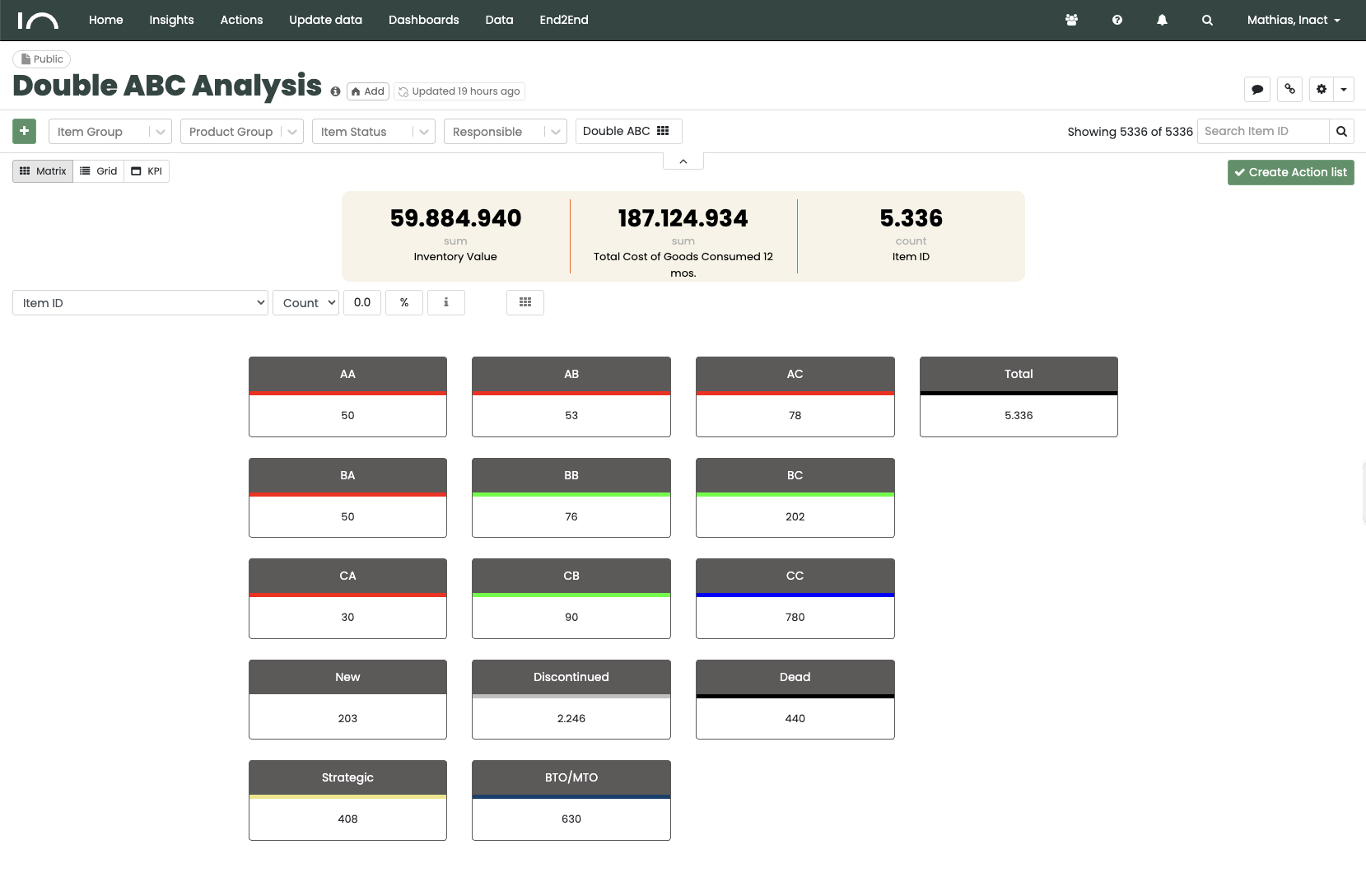
Task: Click the info icon beside the title
Action: [335, 91]
